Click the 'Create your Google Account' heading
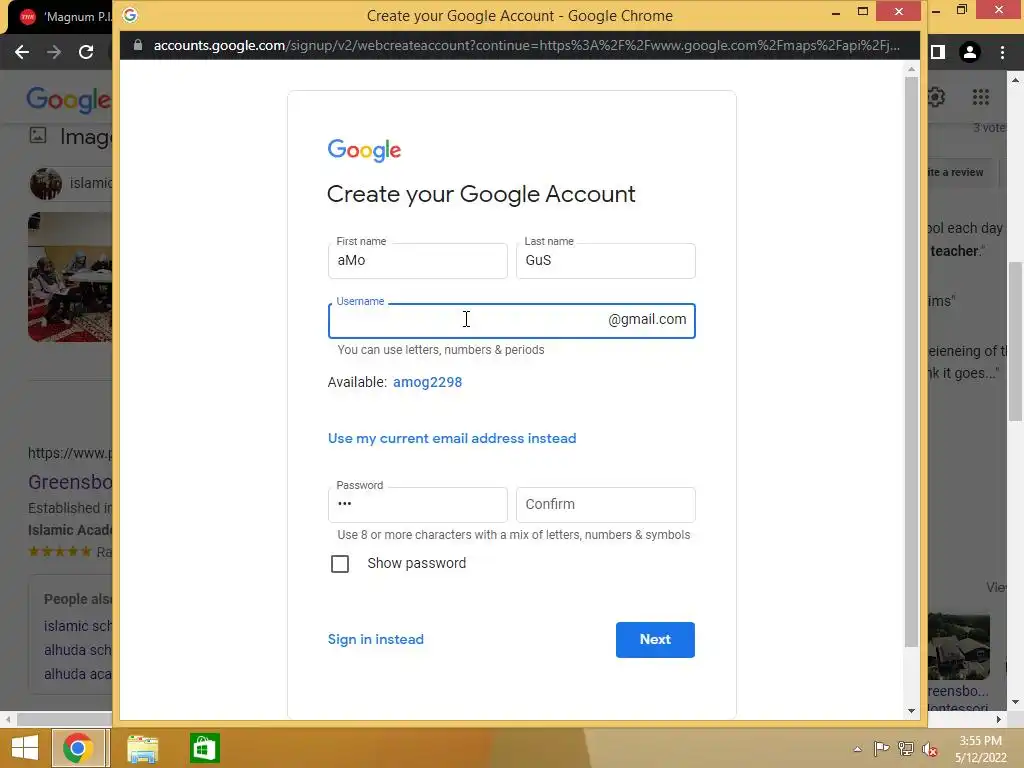1024x768 pixels. pyautogui.click(x=481, y=195)
